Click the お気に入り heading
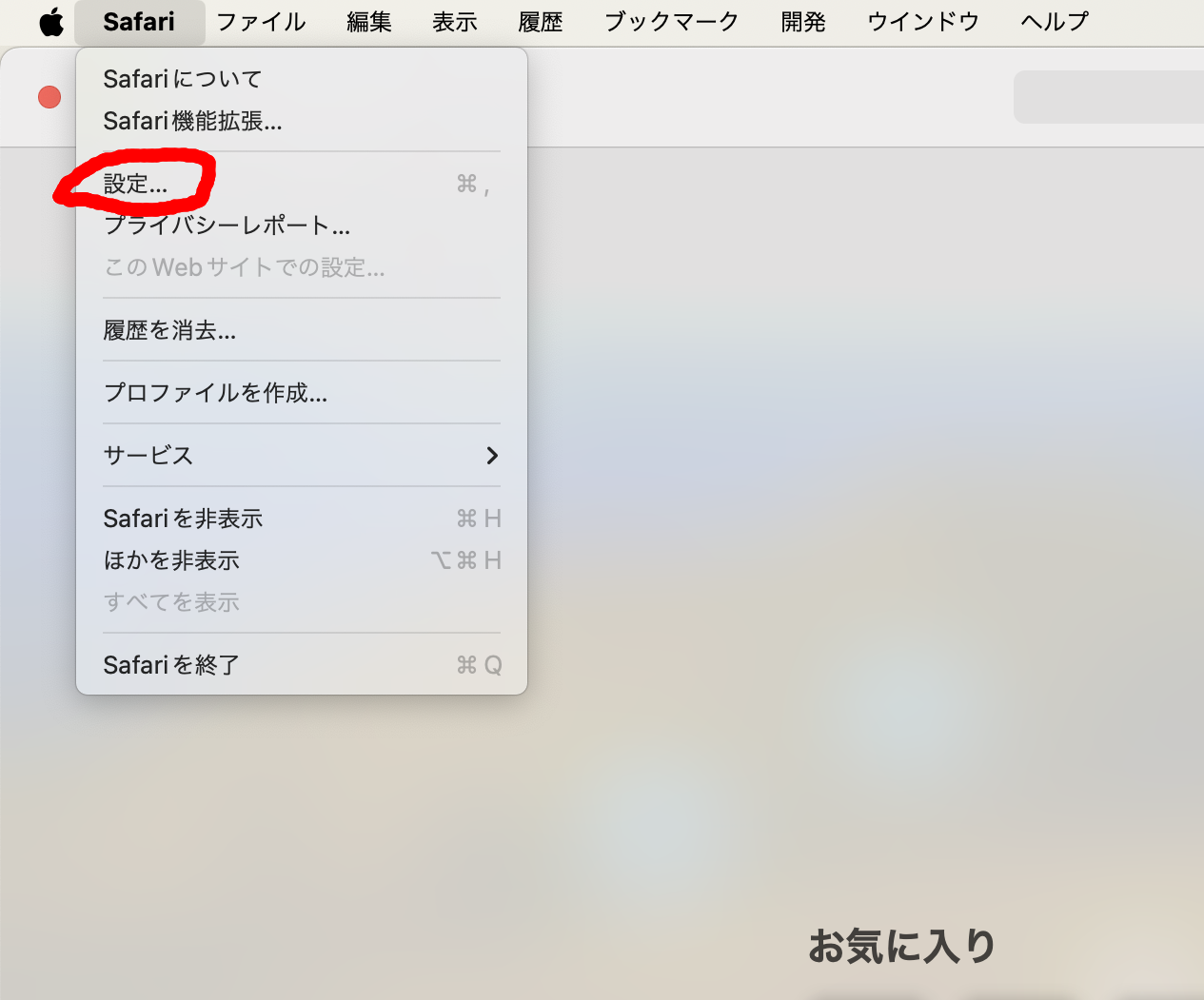This screenshot has height=1000, width=1204. [x=901, y=947]
